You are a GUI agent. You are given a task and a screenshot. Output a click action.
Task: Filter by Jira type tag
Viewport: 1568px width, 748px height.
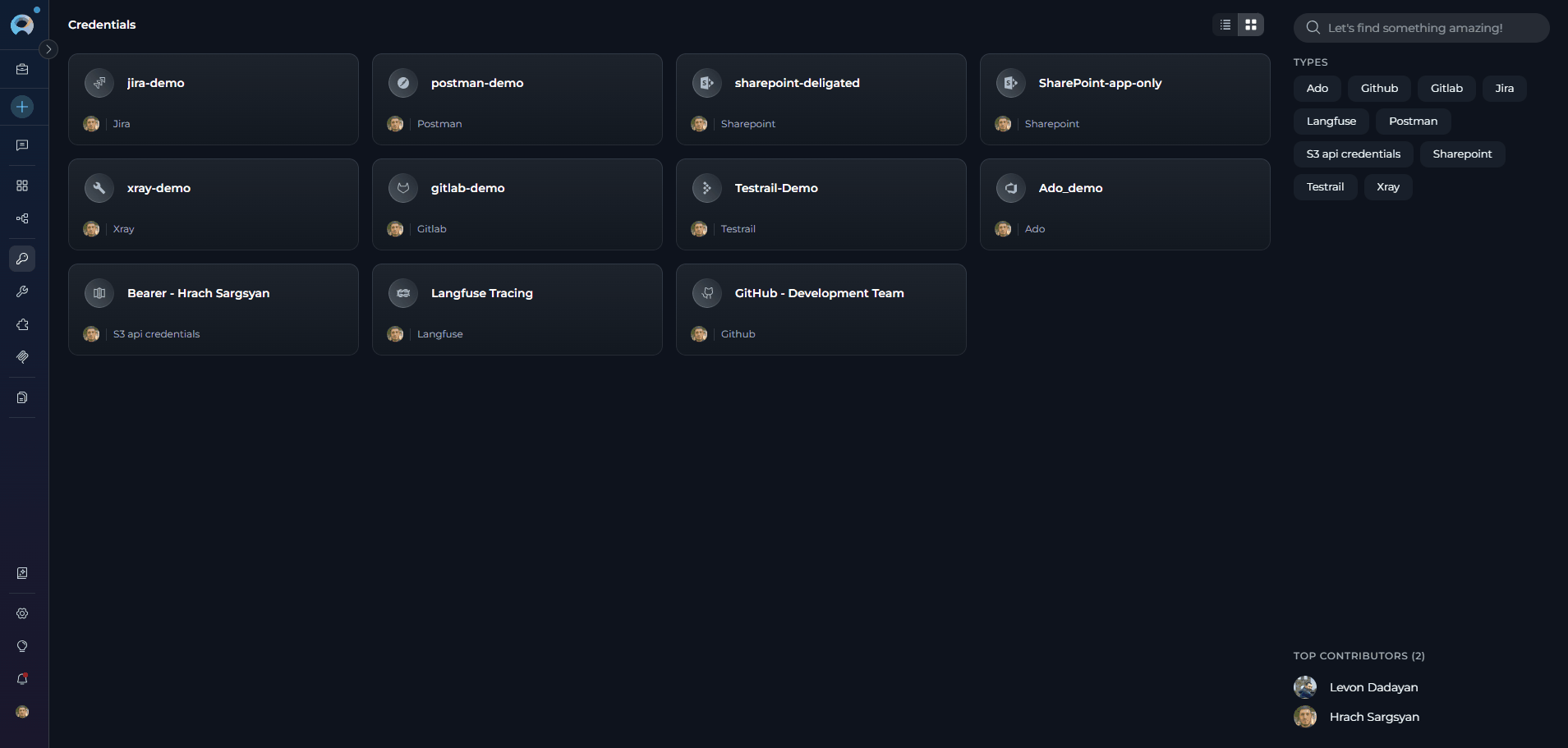(x=1504, y=88)
